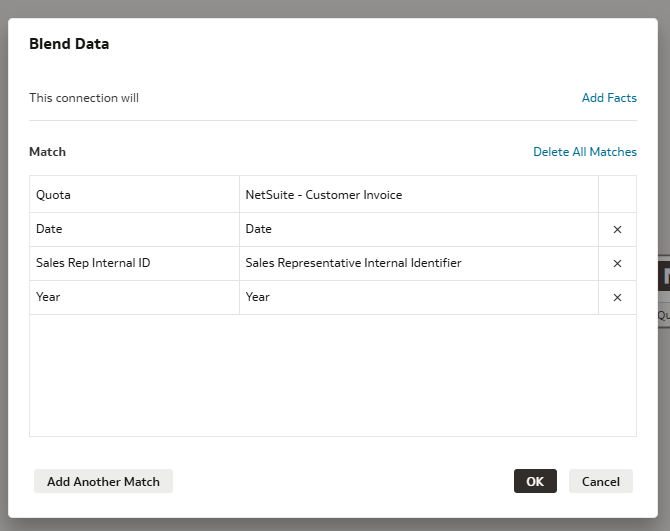Select the Date cell under Quota column

coord(134,229)
